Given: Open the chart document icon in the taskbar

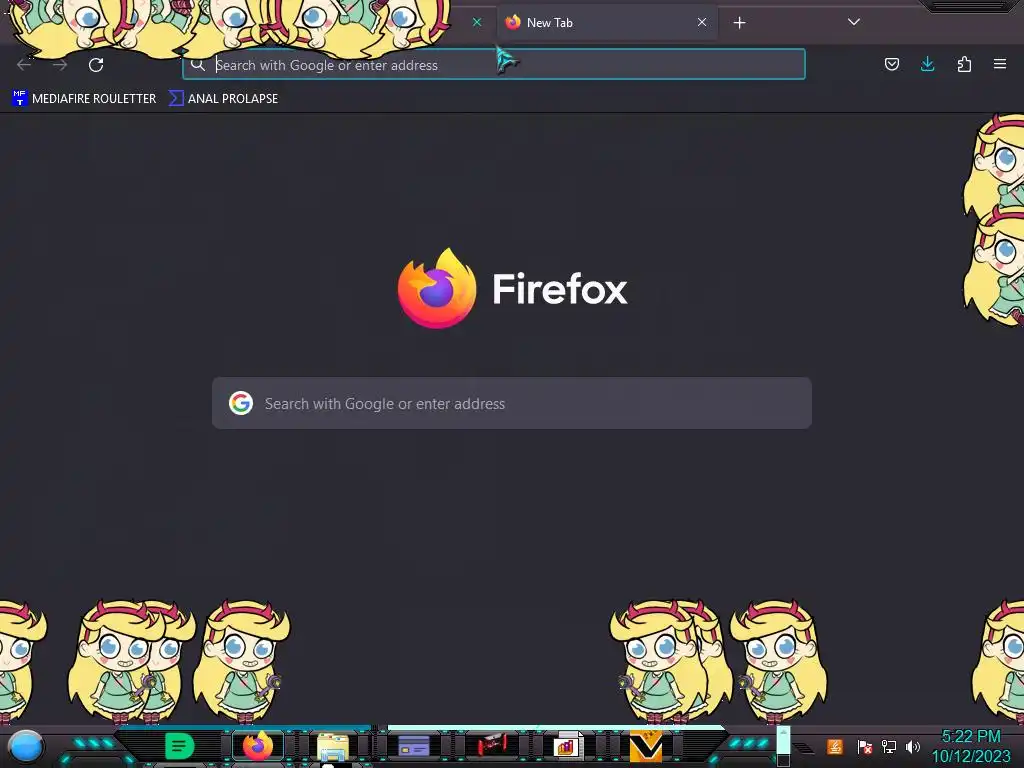Looking at the screenshot, I should pyautogui.click(x=568, y=746).
